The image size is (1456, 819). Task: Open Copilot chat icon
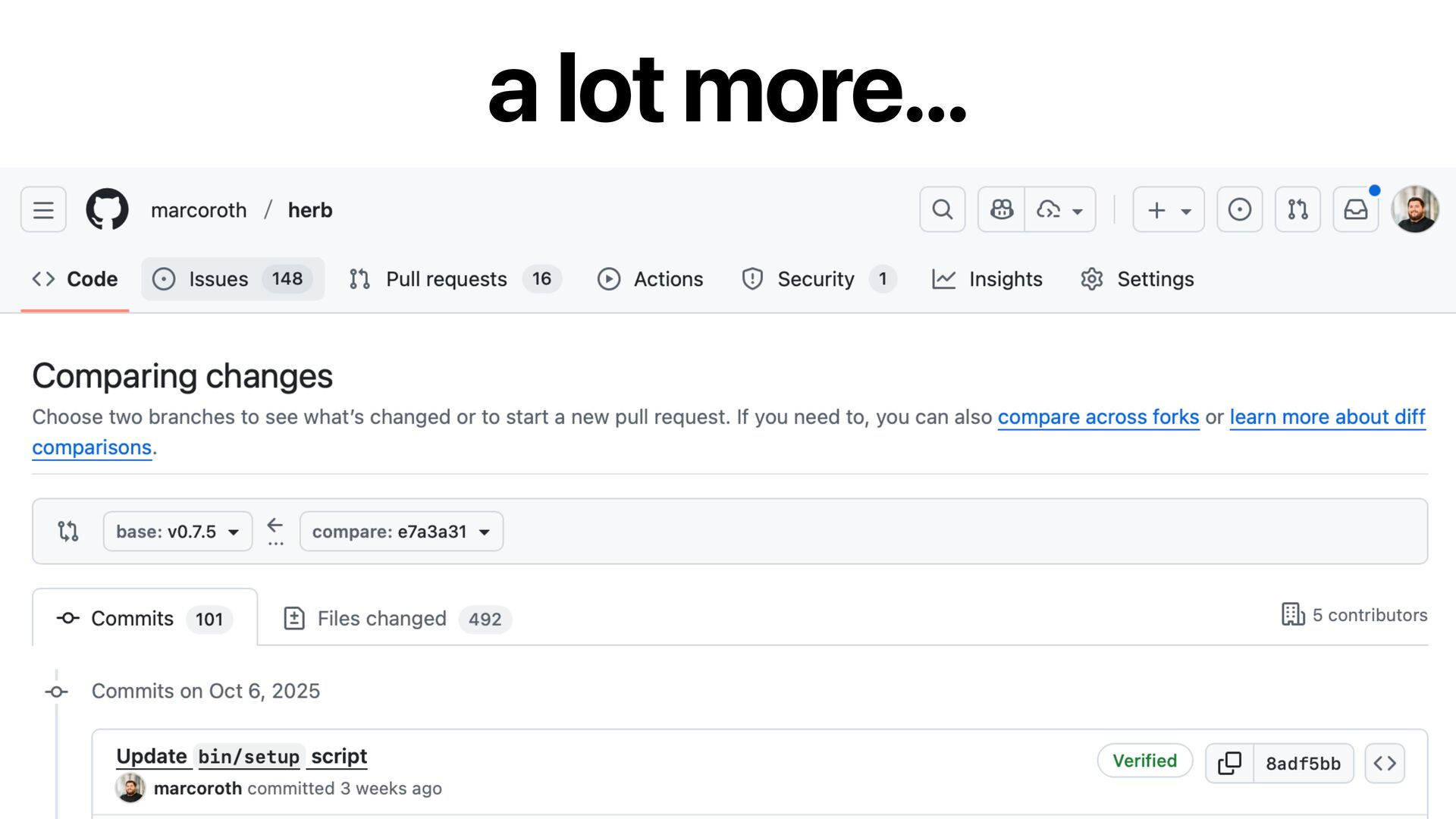tap(1001, 209)
